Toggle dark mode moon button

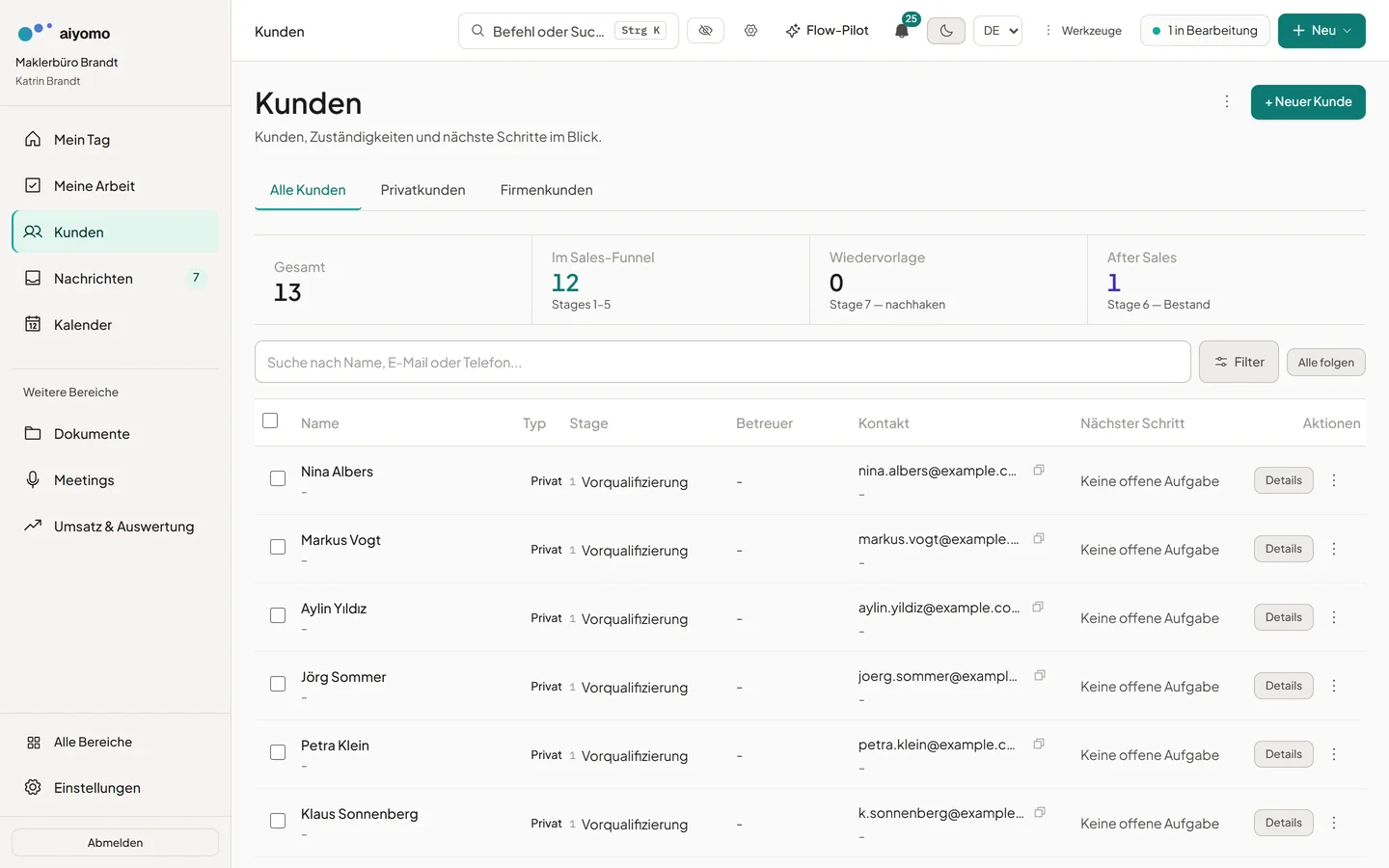[x=946, y=31]
